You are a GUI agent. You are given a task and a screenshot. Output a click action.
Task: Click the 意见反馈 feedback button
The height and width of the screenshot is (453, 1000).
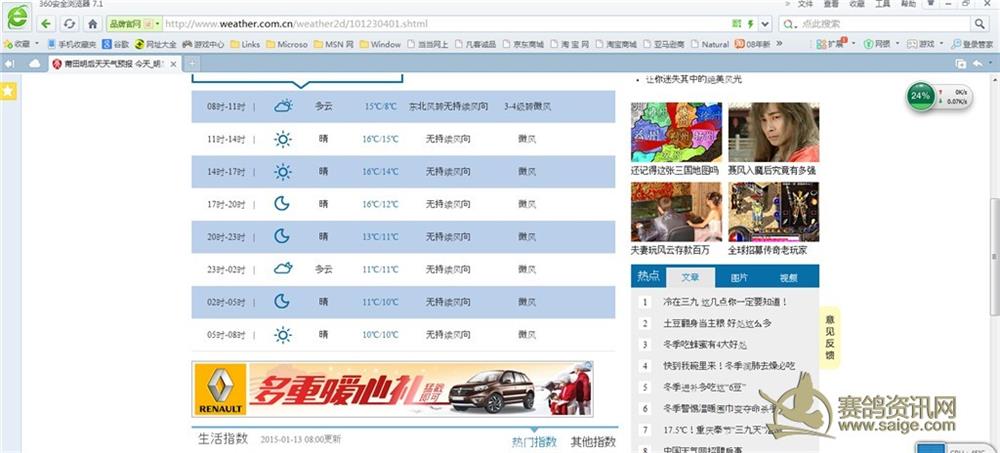click(x=830, y=337)
